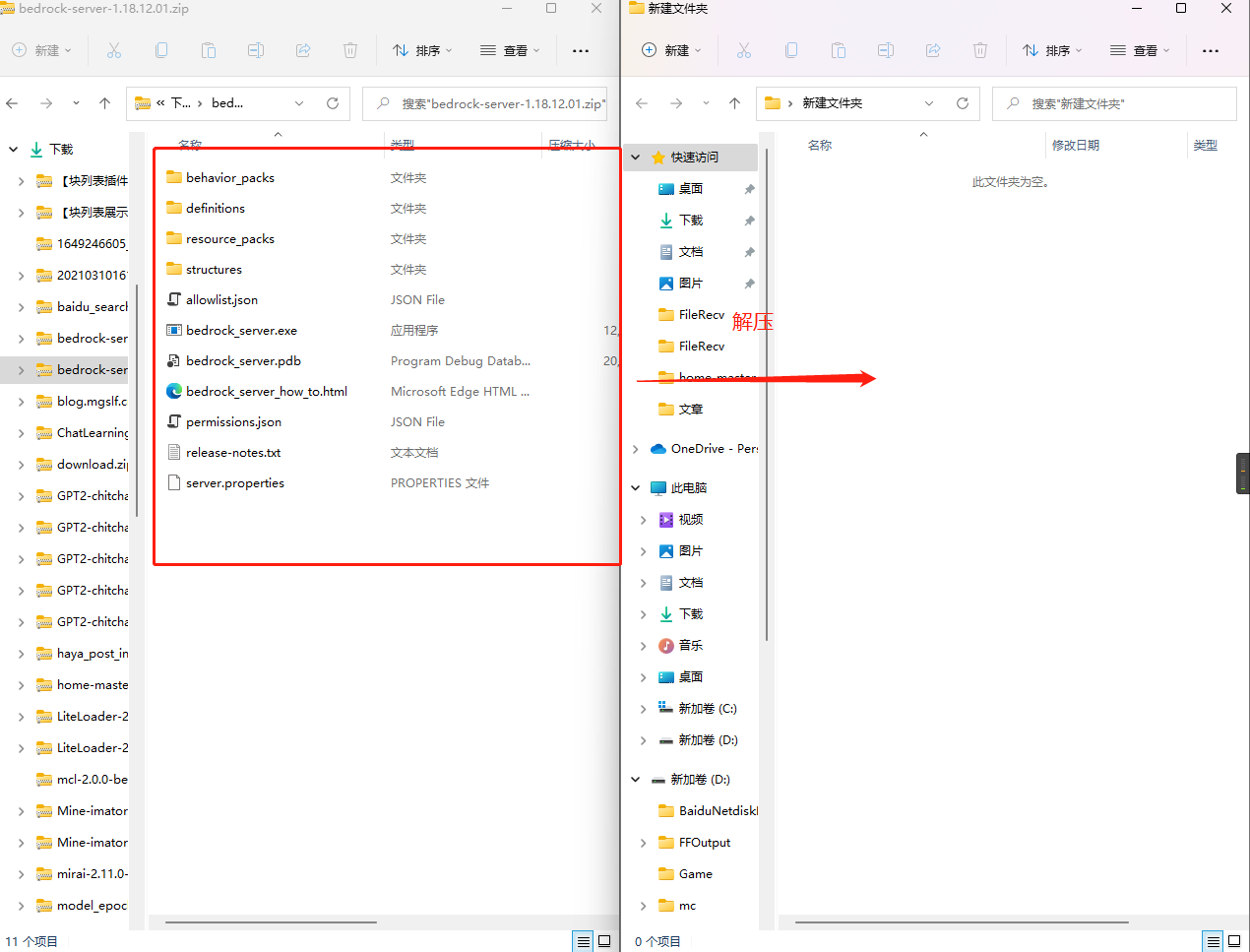Click horizontal scrollbar in left file list
Viewport: 1250px width, 952px height.
pyautogui.click(x=271, y=922)
